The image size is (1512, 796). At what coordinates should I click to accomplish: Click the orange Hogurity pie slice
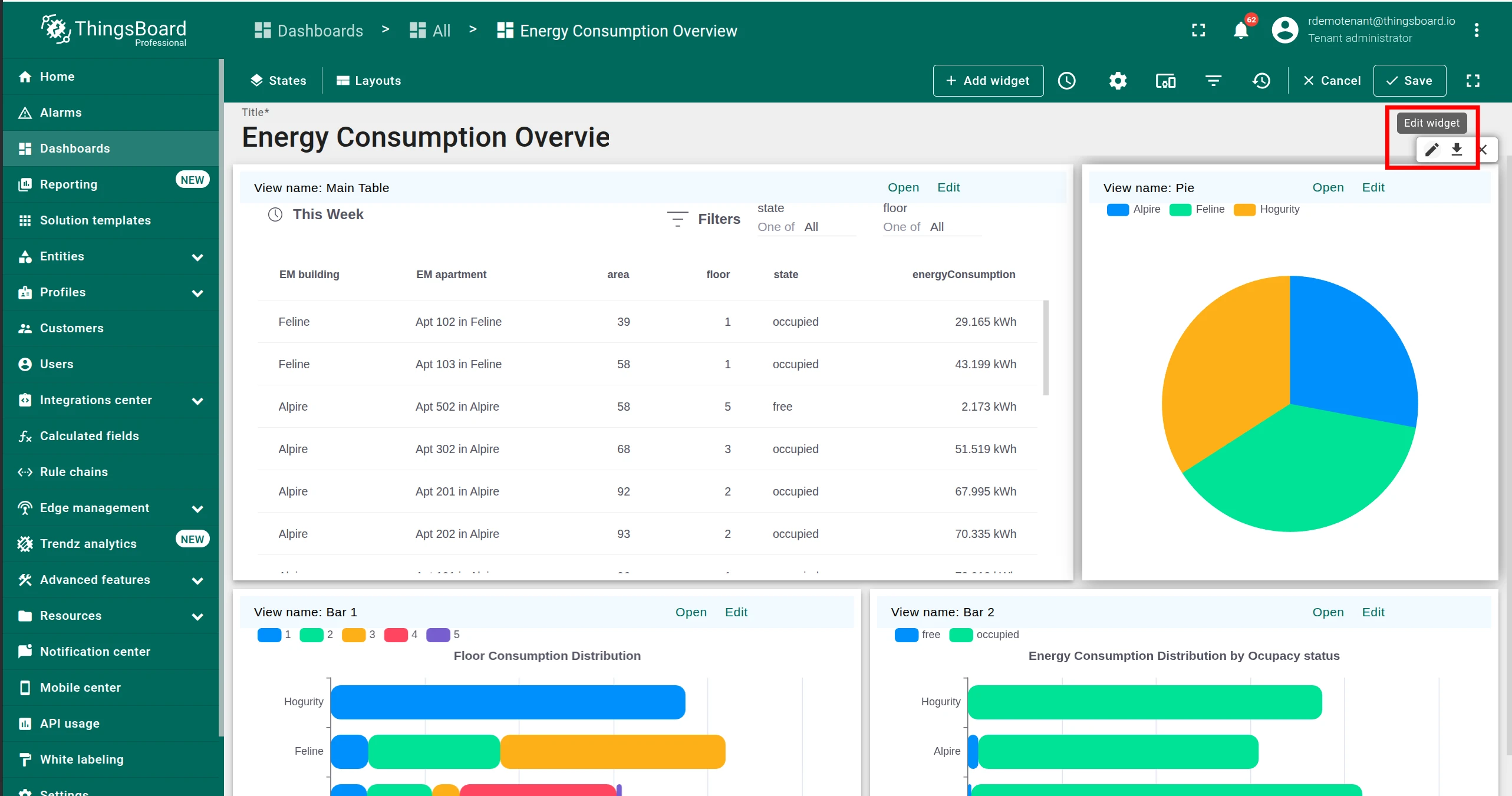(1220, 365)
